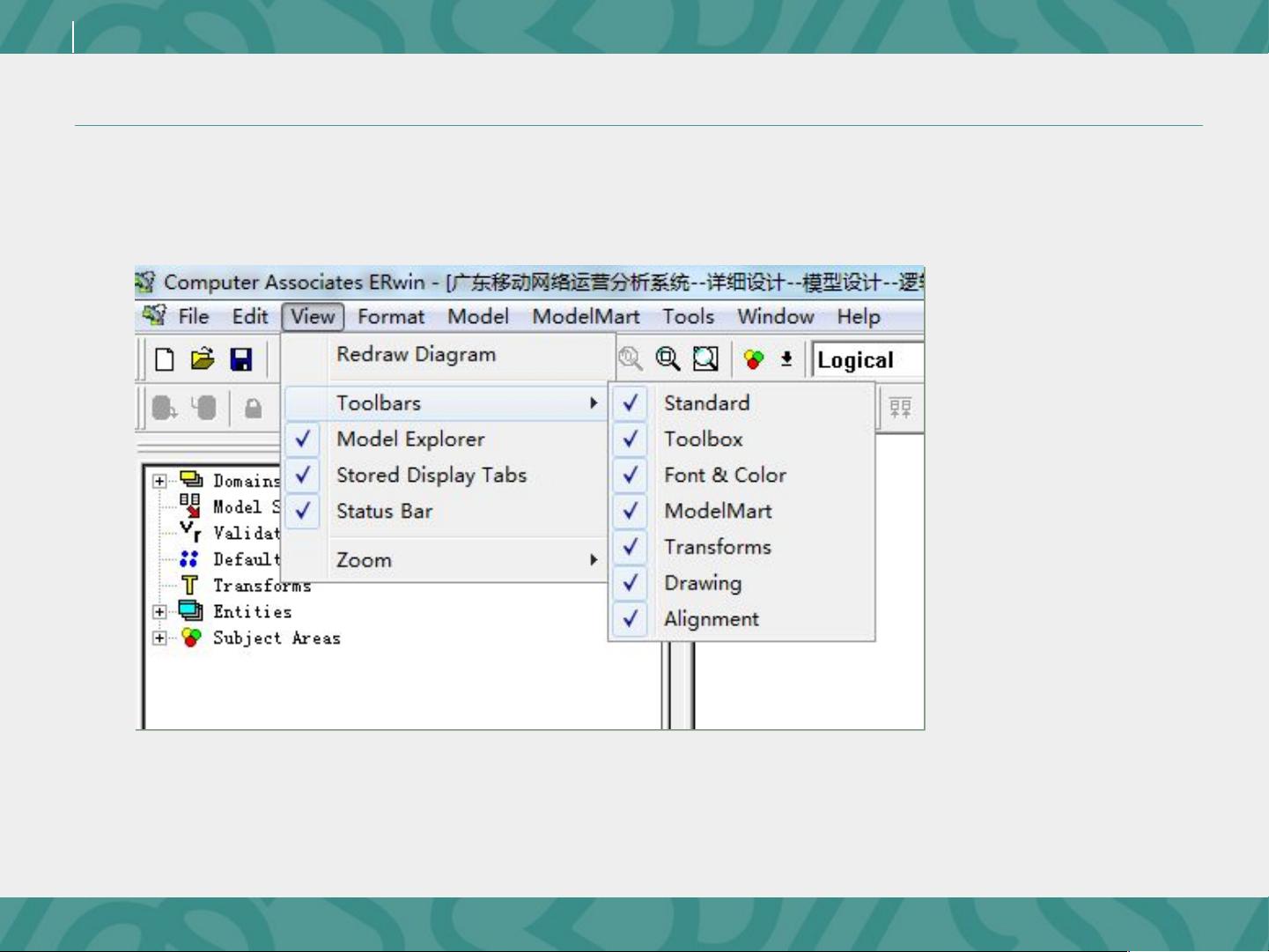Expand the Subject Areas tree node
Viewport: 1269px width, 952px height.
[159, 638]
